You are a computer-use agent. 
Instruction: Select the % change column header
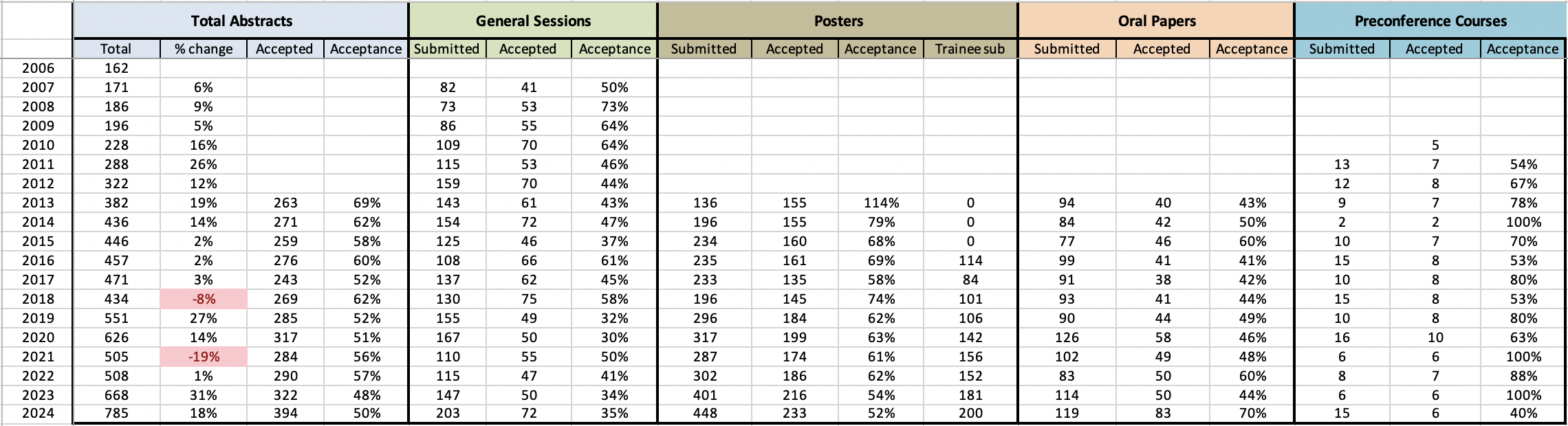(x=204, y=49)
